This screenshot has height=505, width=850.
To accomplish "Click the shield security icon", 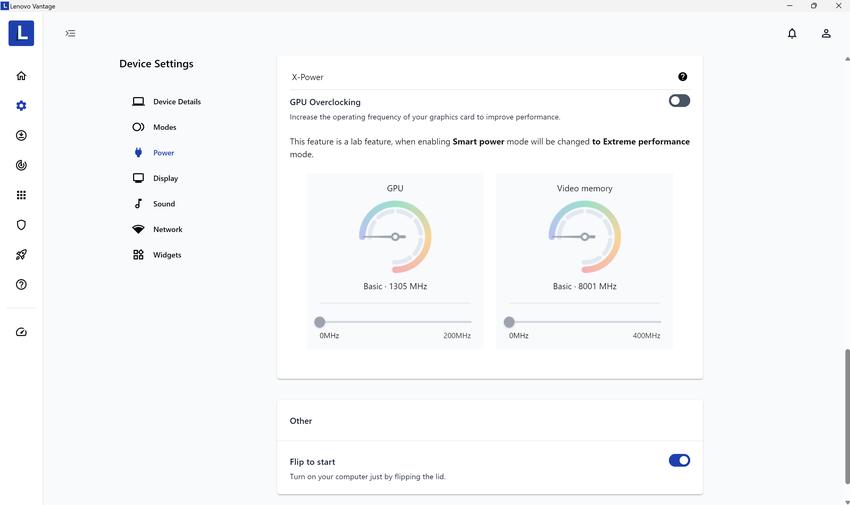I will (21, 225).
